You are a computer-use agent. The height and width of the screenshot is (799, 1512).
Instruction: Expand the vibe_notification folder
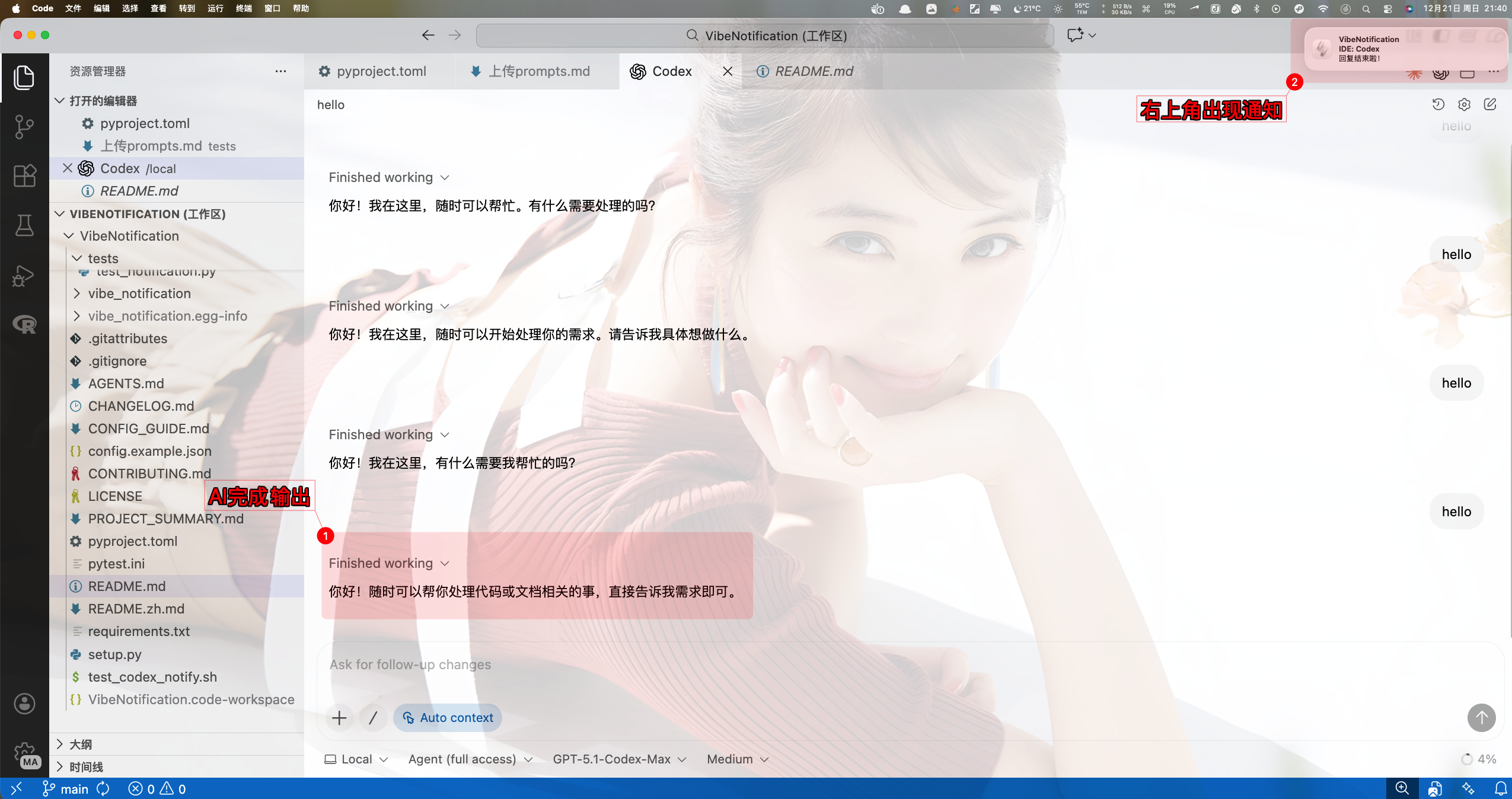139,293
